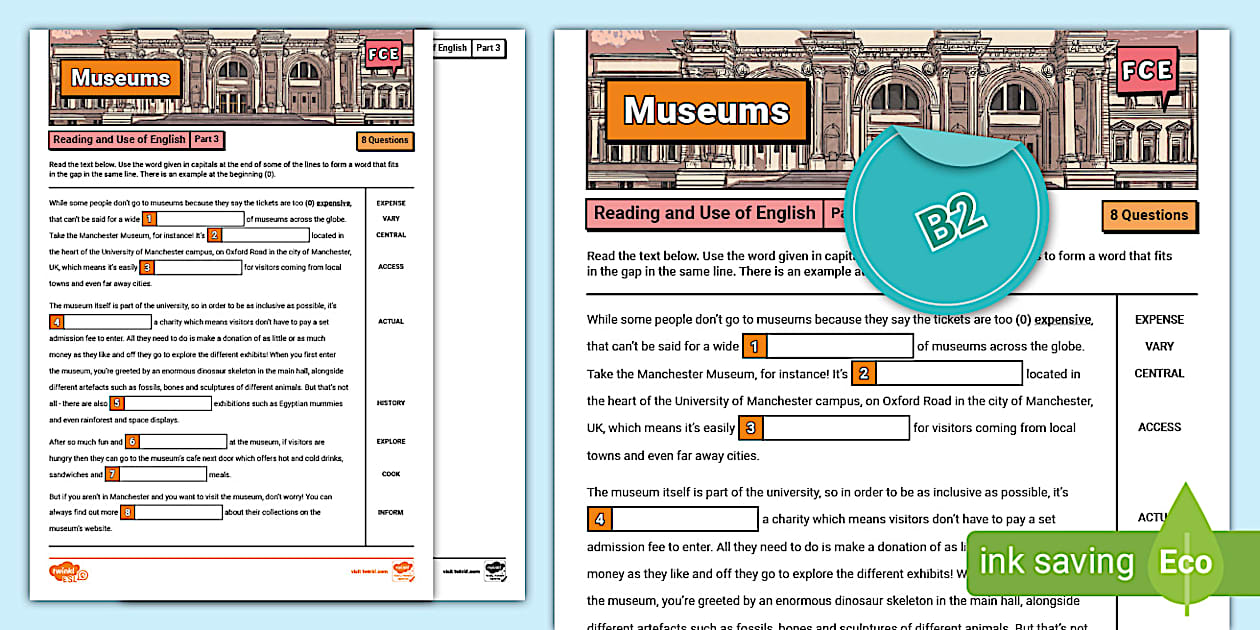
Task: Click the orange number 1 marker on the large worksheet
Action: [x=754, y=347]
